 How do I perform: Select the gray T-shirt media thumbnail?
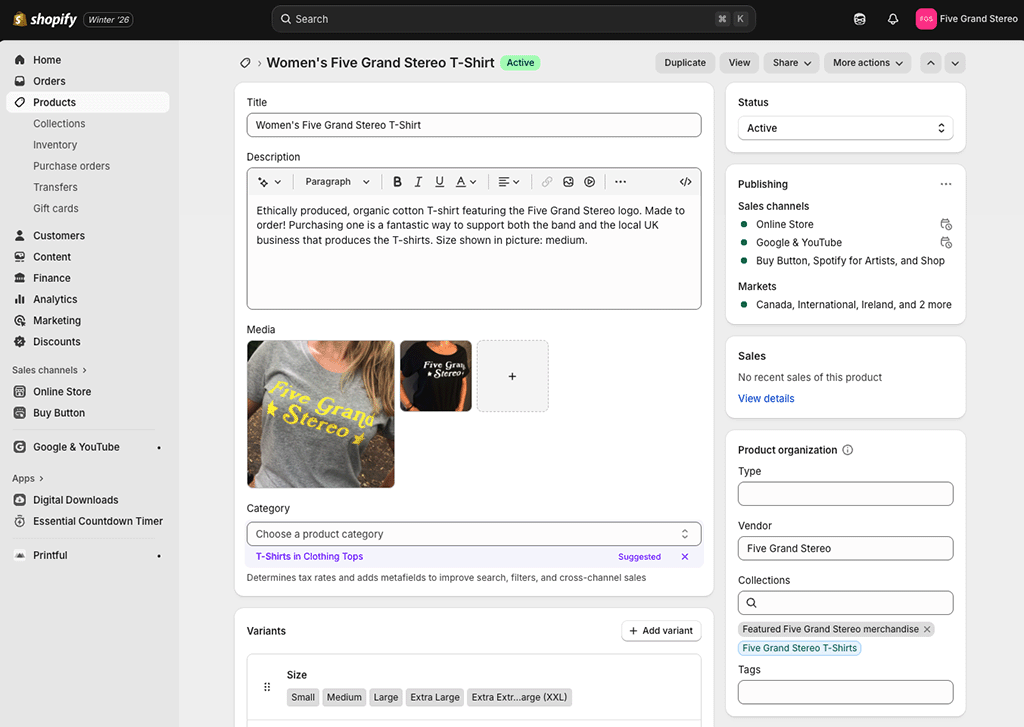(x=320, y=414)
